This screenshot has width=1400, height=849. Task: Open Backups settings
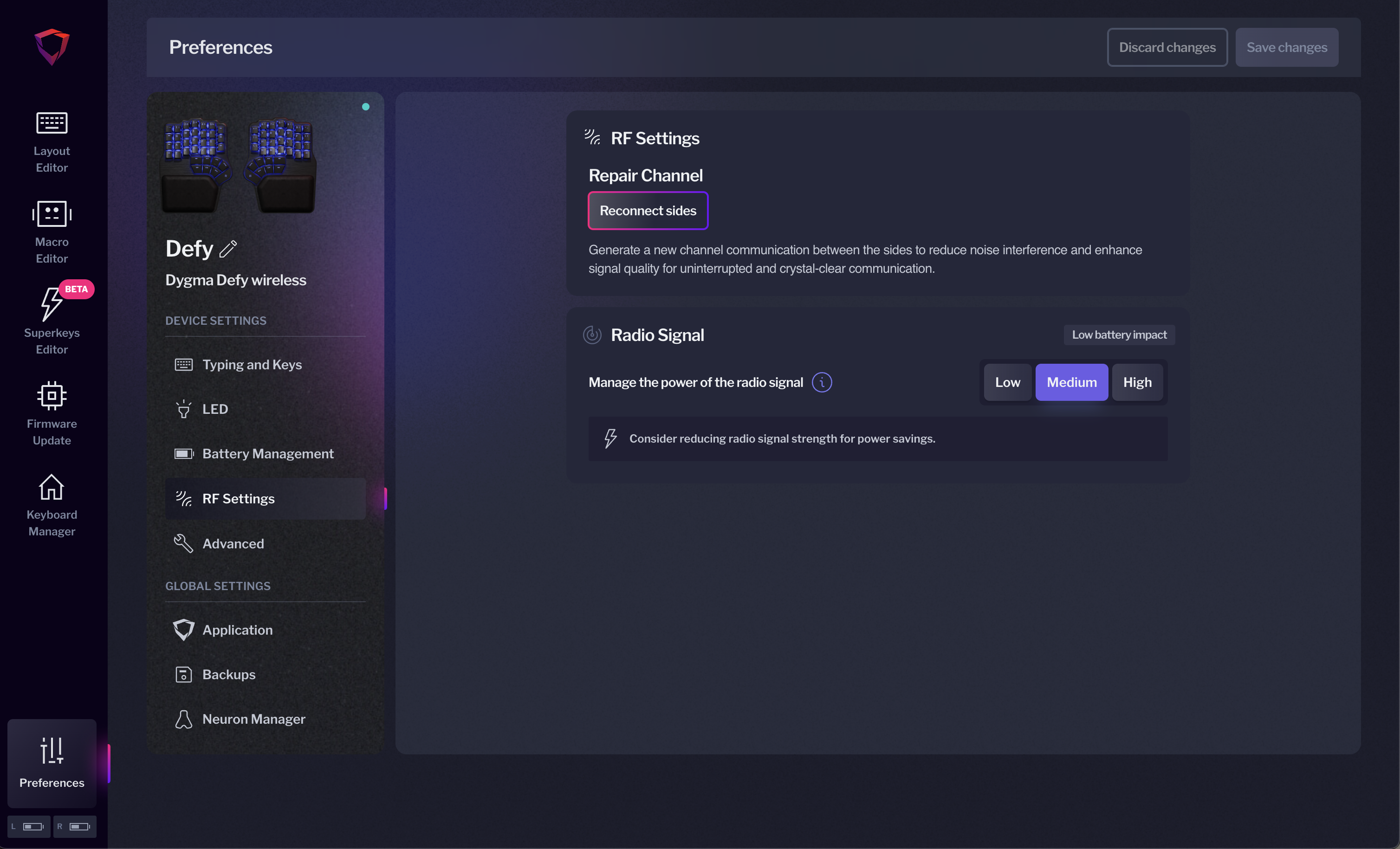tap(266, 675)
